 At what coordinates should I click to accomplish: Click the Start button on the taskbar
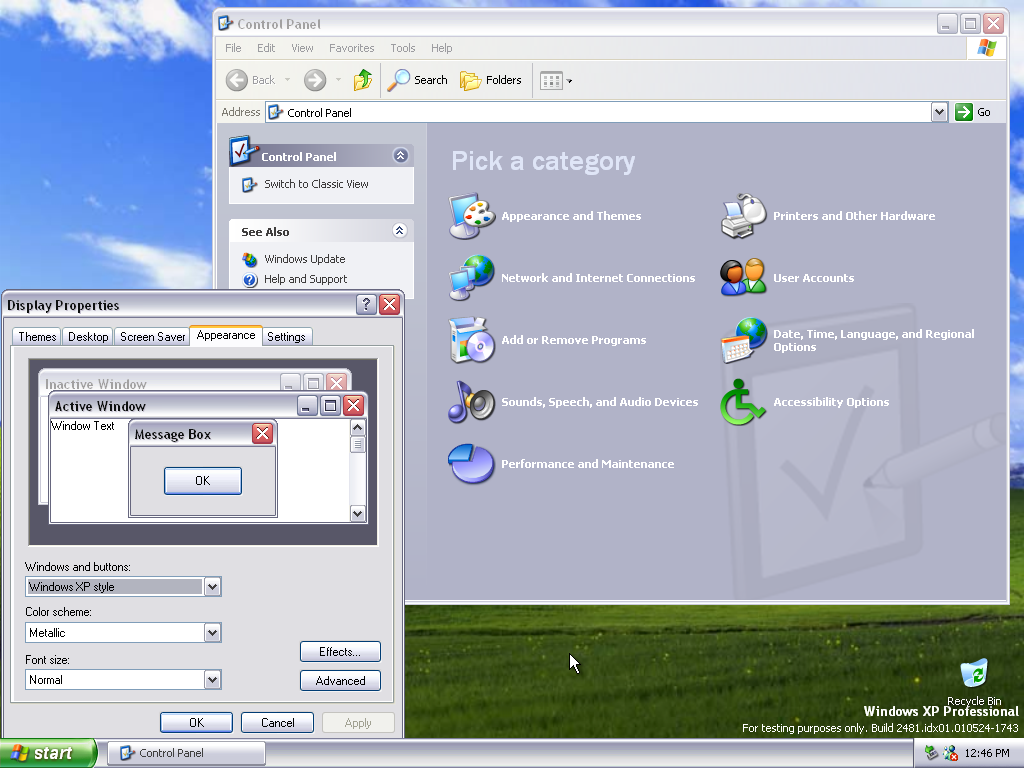(x=47, y=753)
